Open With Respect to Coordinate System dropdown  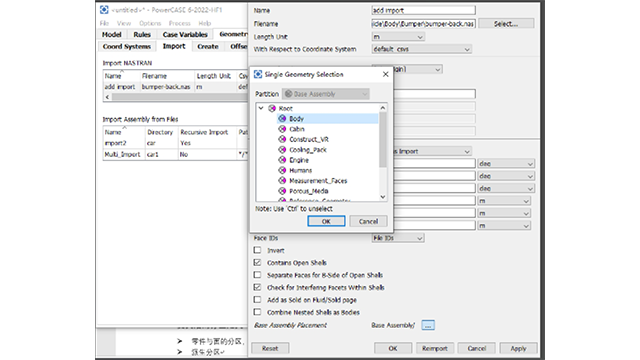pyautogui.click(x=422, y=49)
